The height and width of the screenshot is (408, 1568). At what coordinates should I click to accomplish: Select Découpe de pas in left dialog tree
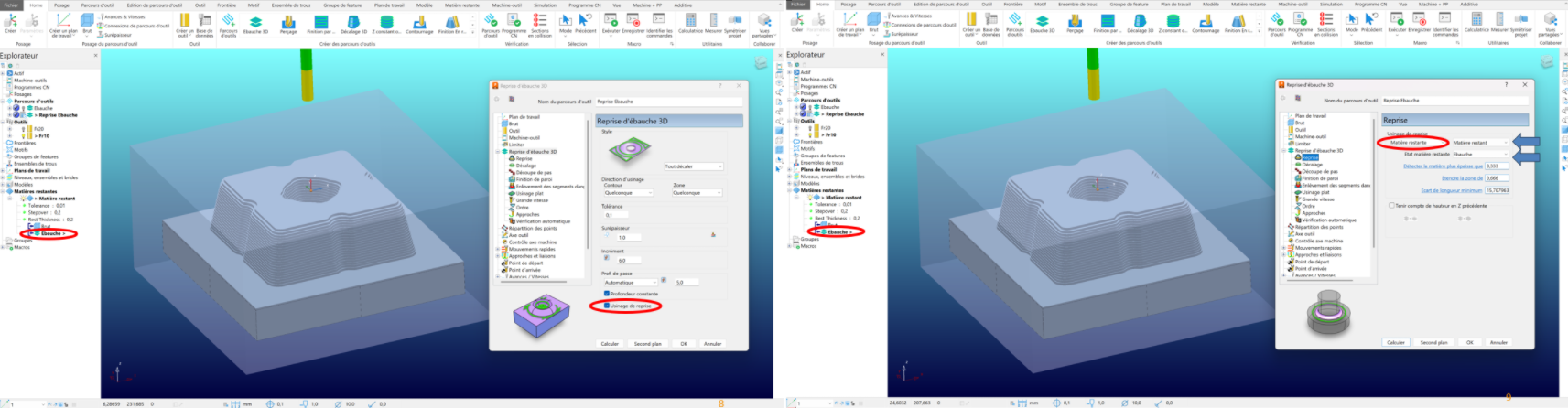pos(534,173)
